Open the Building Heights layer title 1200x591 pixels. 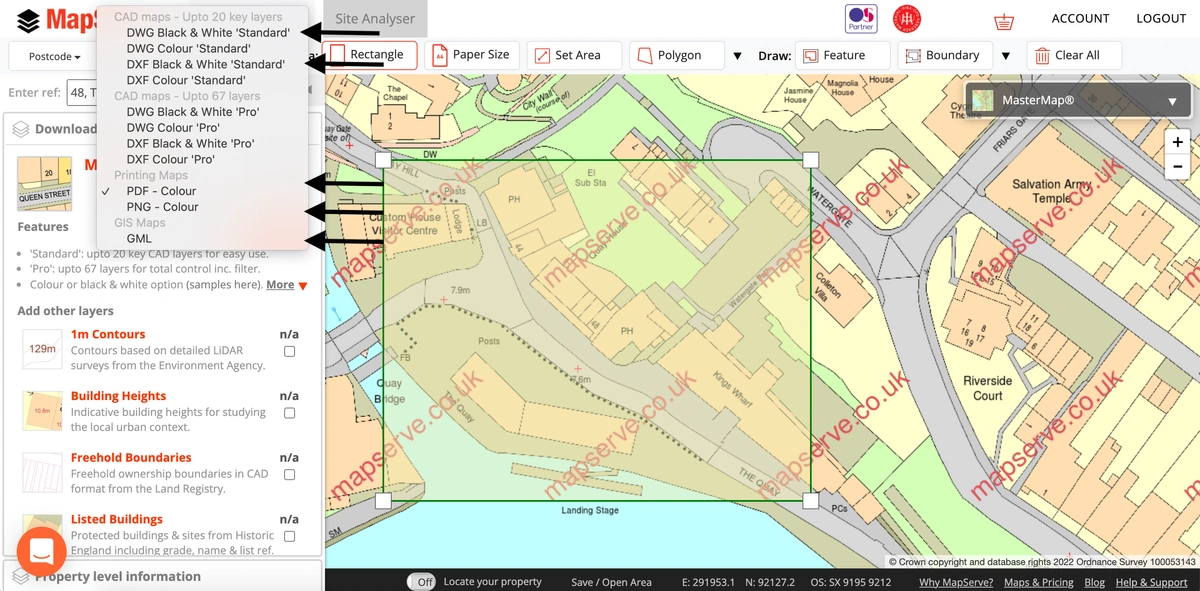pyautogui.click(x=118, y=396)
